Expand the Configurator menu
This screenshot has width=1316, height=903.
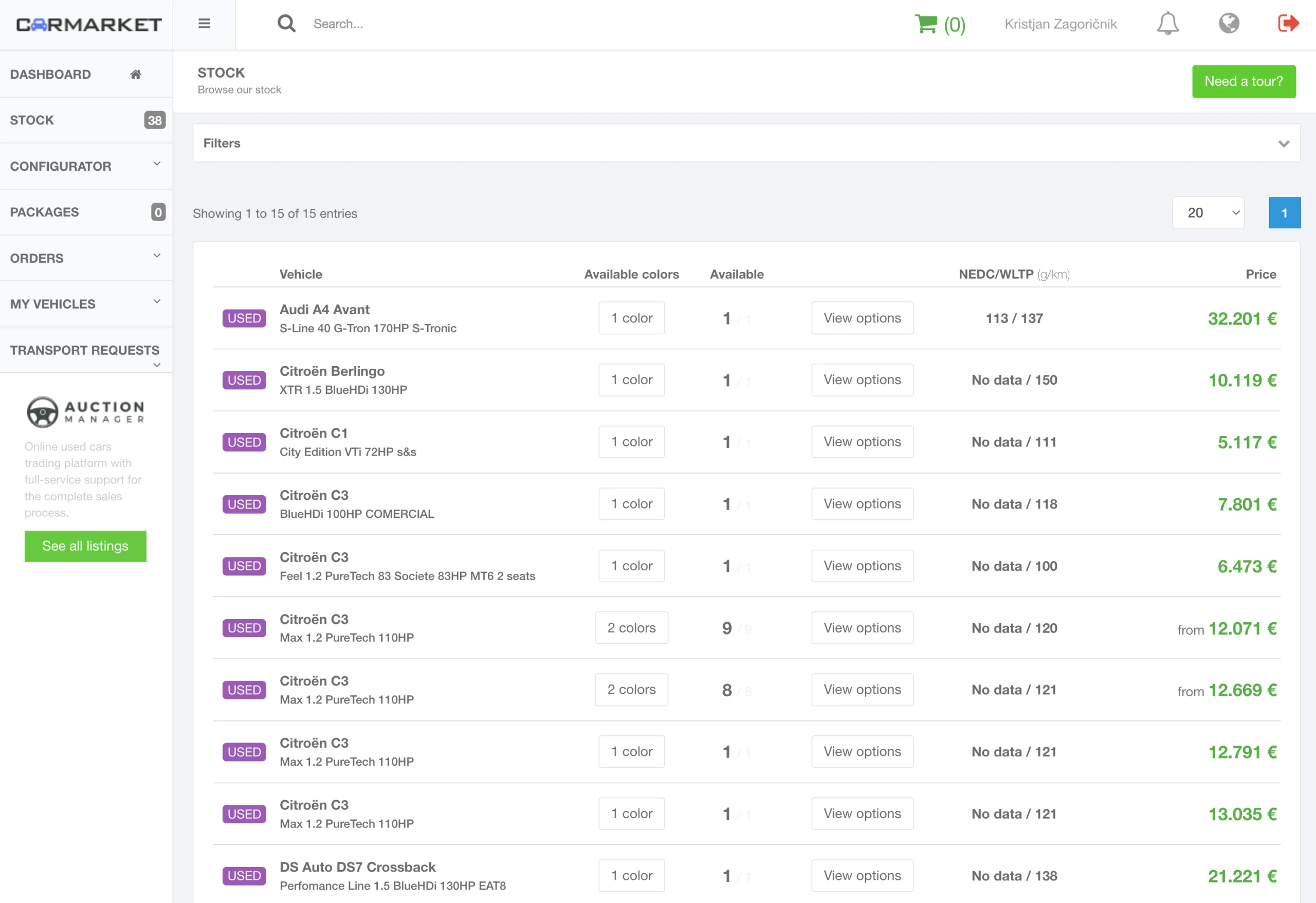tap(86, 166)
